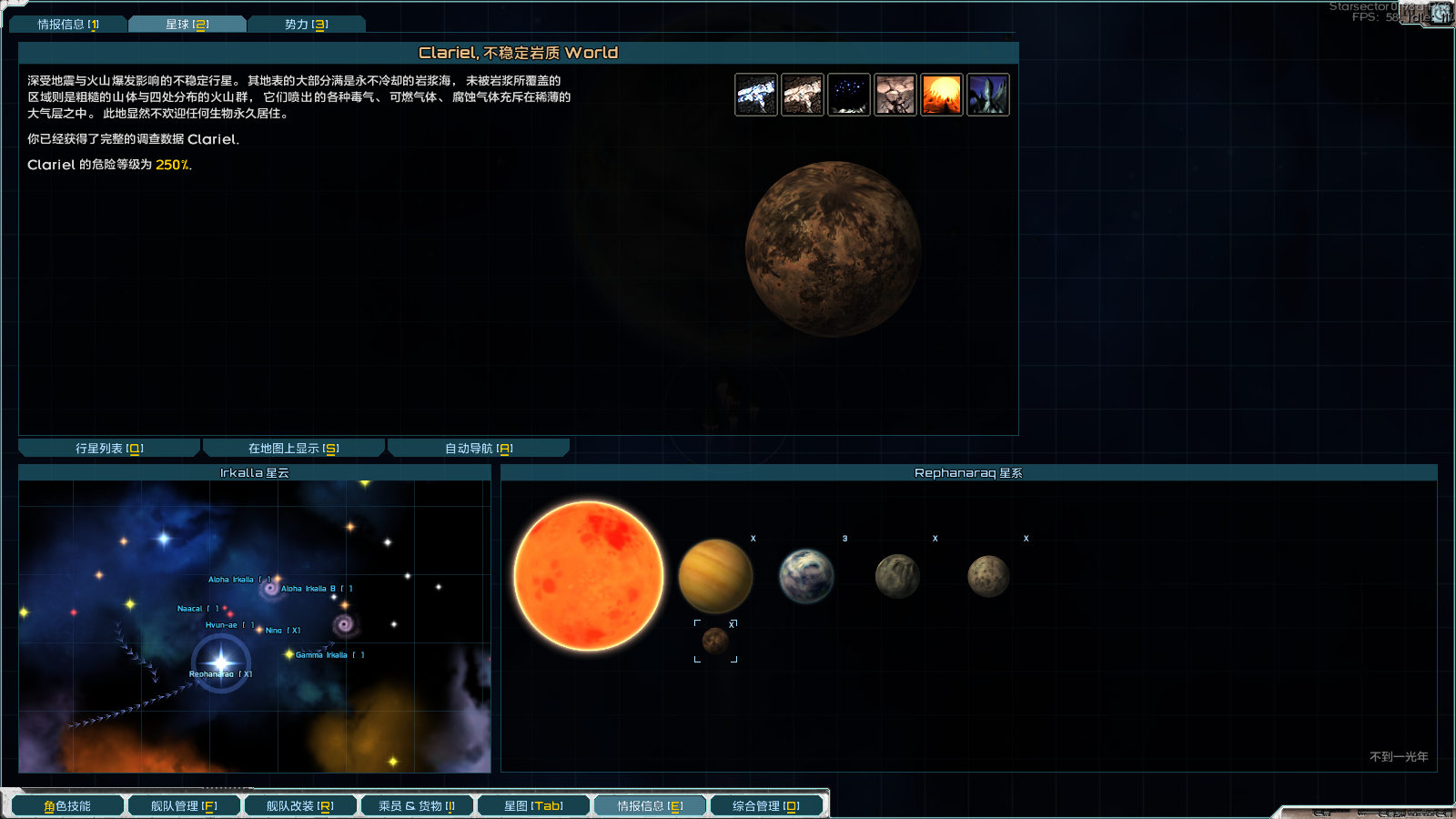Click the second rare ore condition icon

point(803,95)
